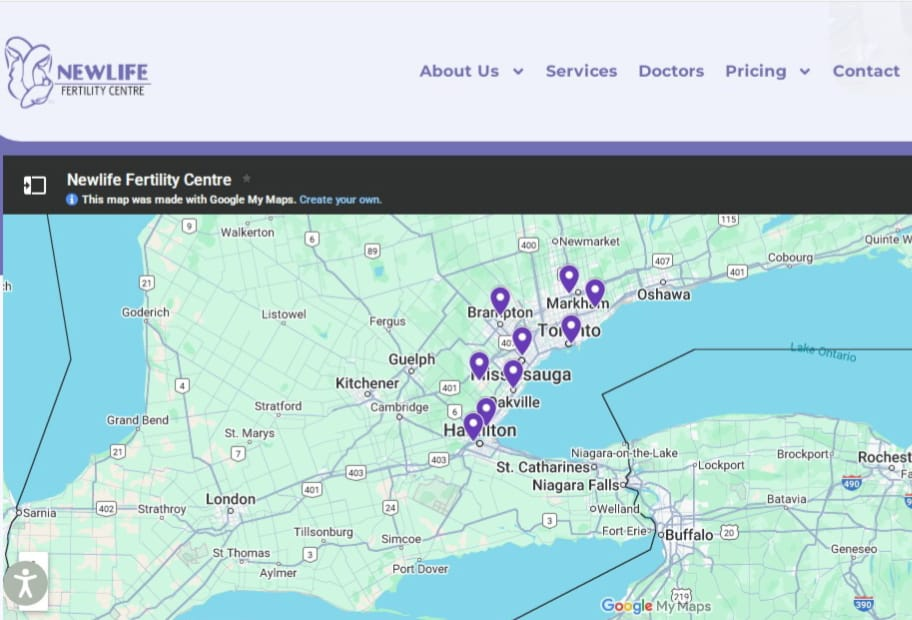Image resolution: width=912 pixels, height=620 pixels.
Task: Click the info icon beside map notice
Action: tap(72, 199)
